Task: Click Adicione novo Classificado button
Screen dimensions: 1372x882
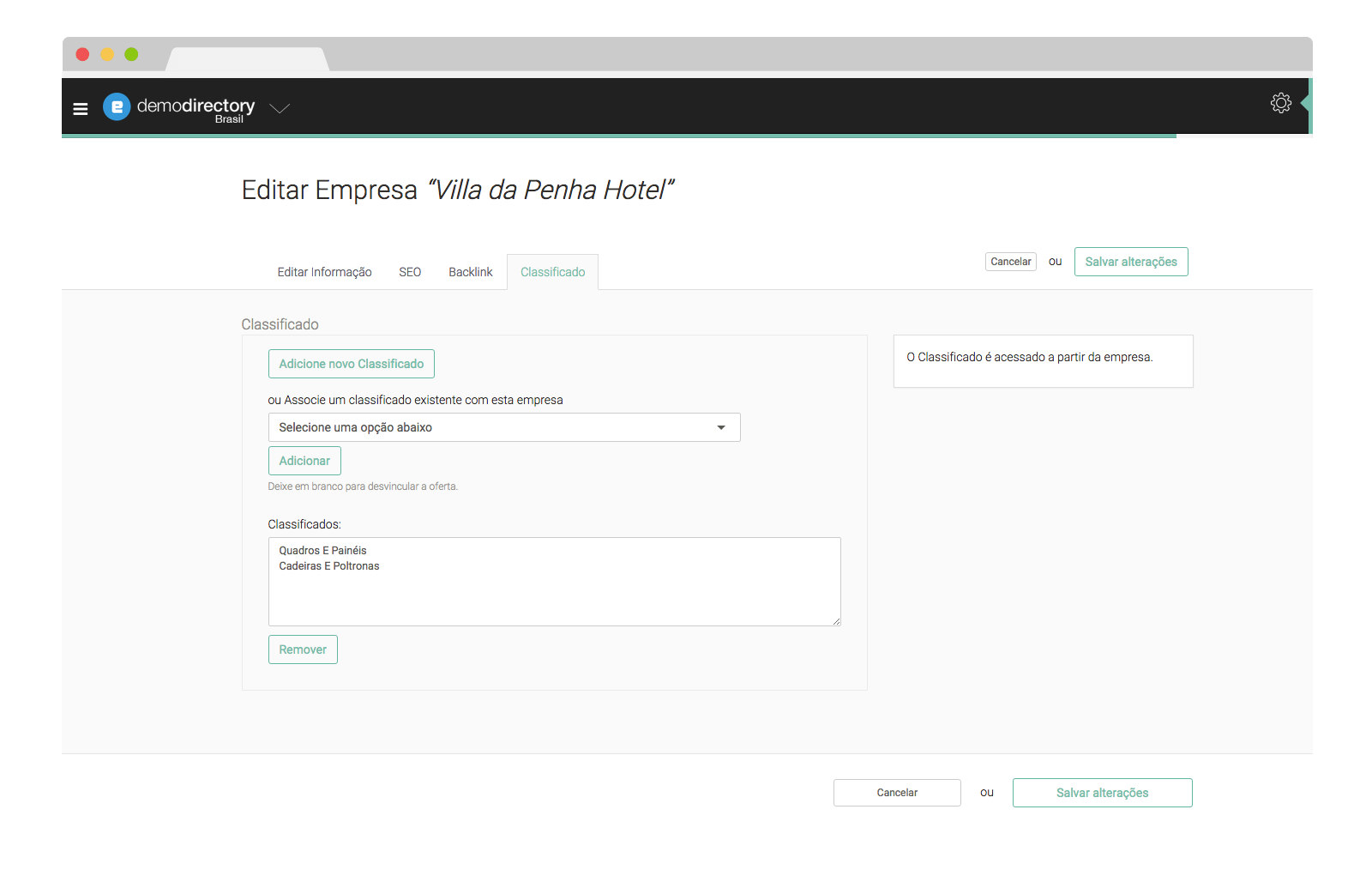Action: pyautogui.click(x=352, y=364)
